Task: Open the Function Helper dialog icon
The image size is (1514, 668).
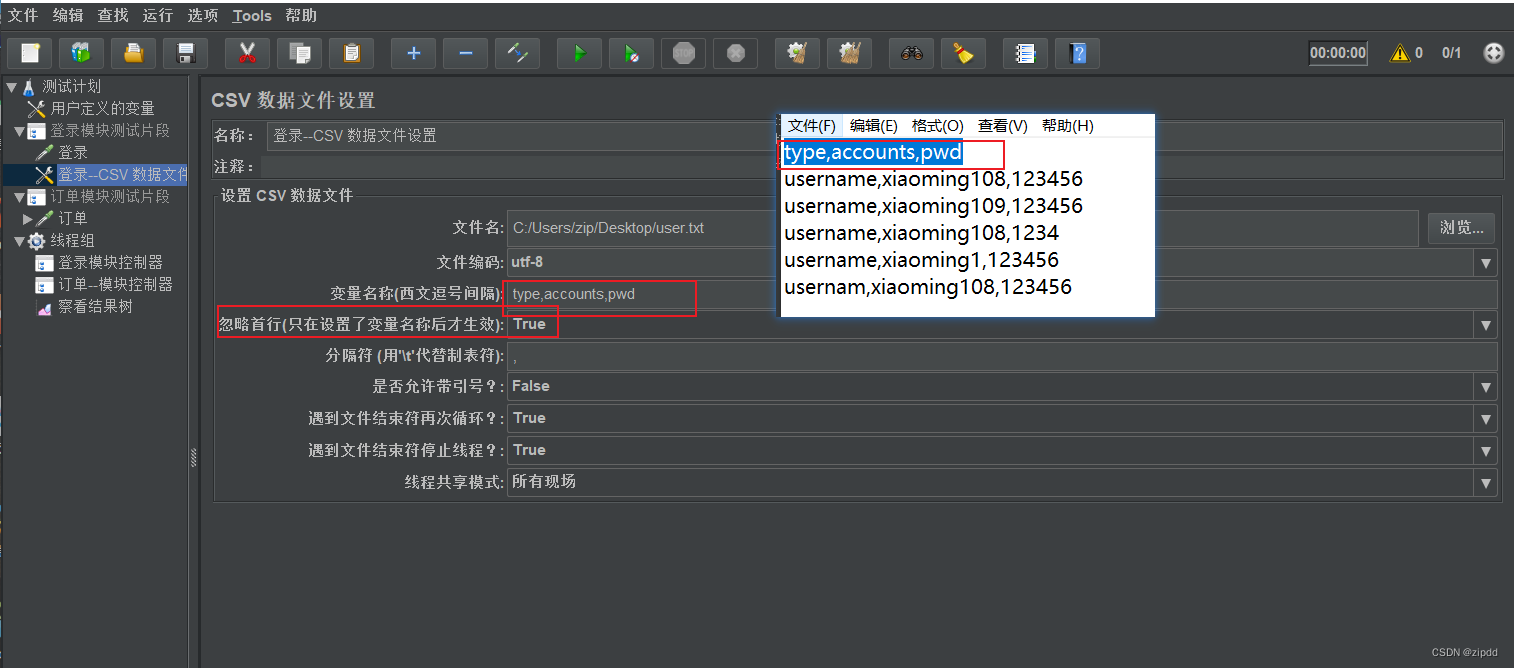Action: click(1025, 53)
